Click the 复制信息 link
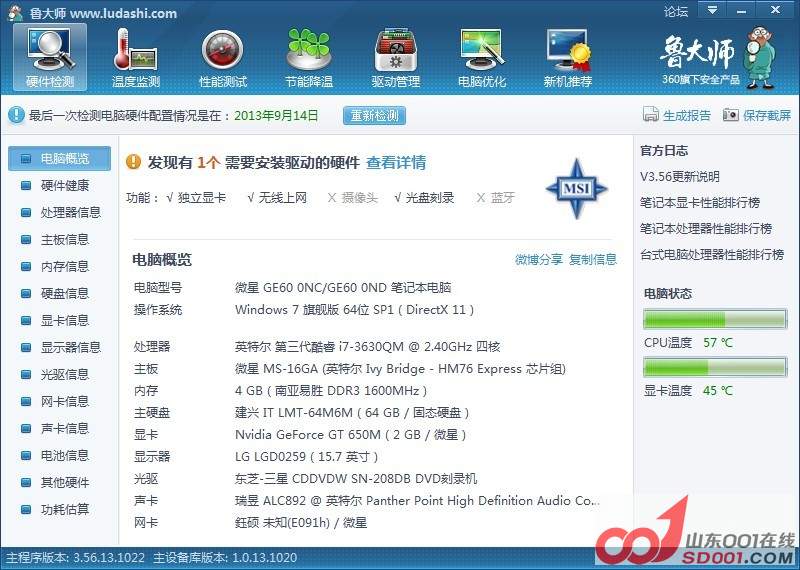 point(593,260)
